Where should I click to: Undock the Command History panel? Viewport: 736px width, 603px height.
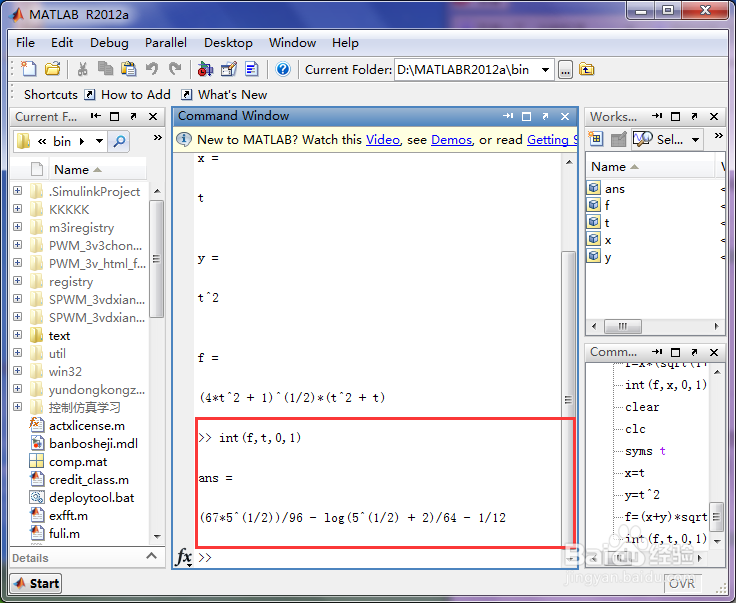coord(694,352)
